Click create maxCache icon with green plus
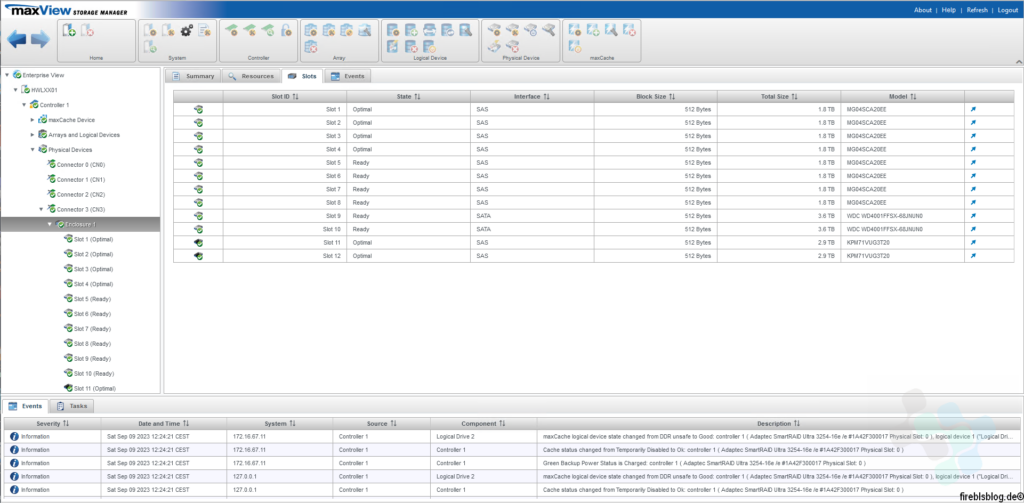Viewport: 1024px width, 503px height. 593,30
